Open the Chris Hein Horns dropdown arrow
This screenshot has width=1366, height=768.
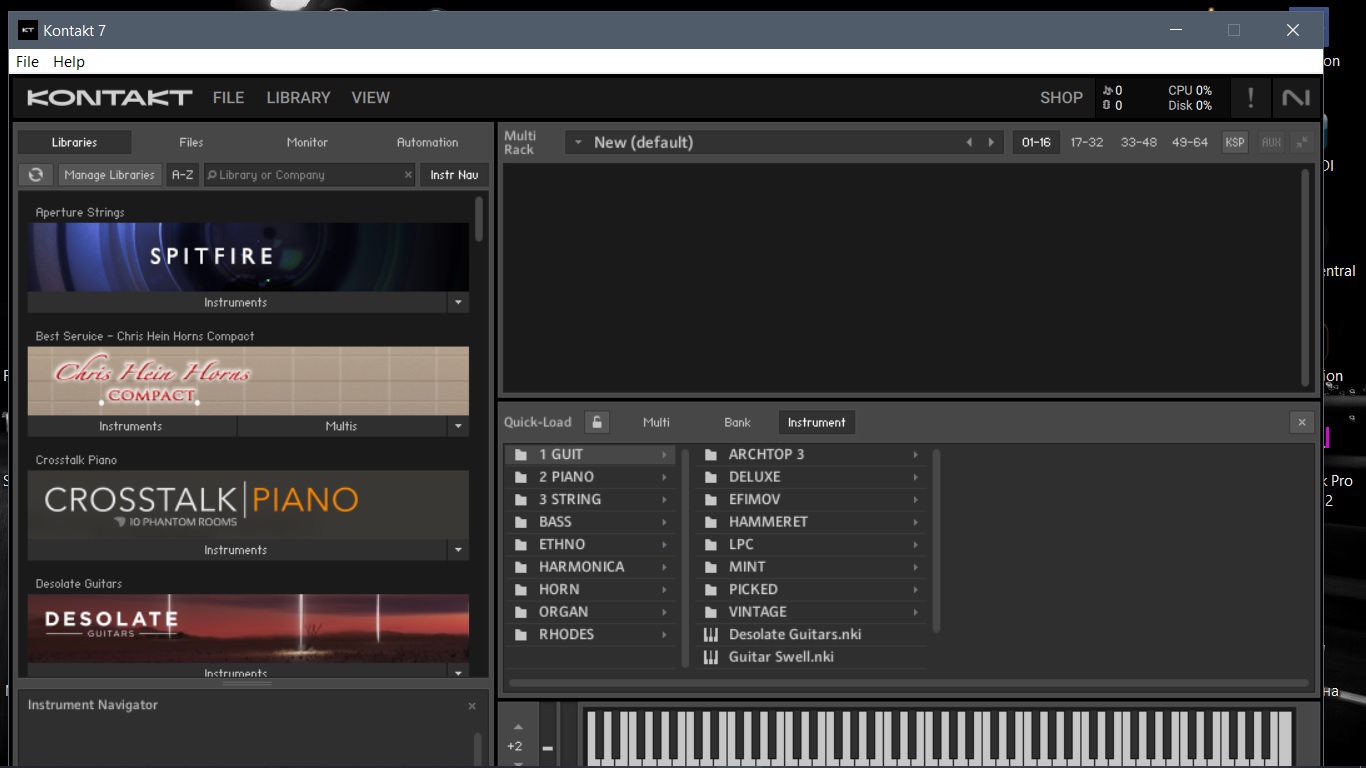(458, 426)
